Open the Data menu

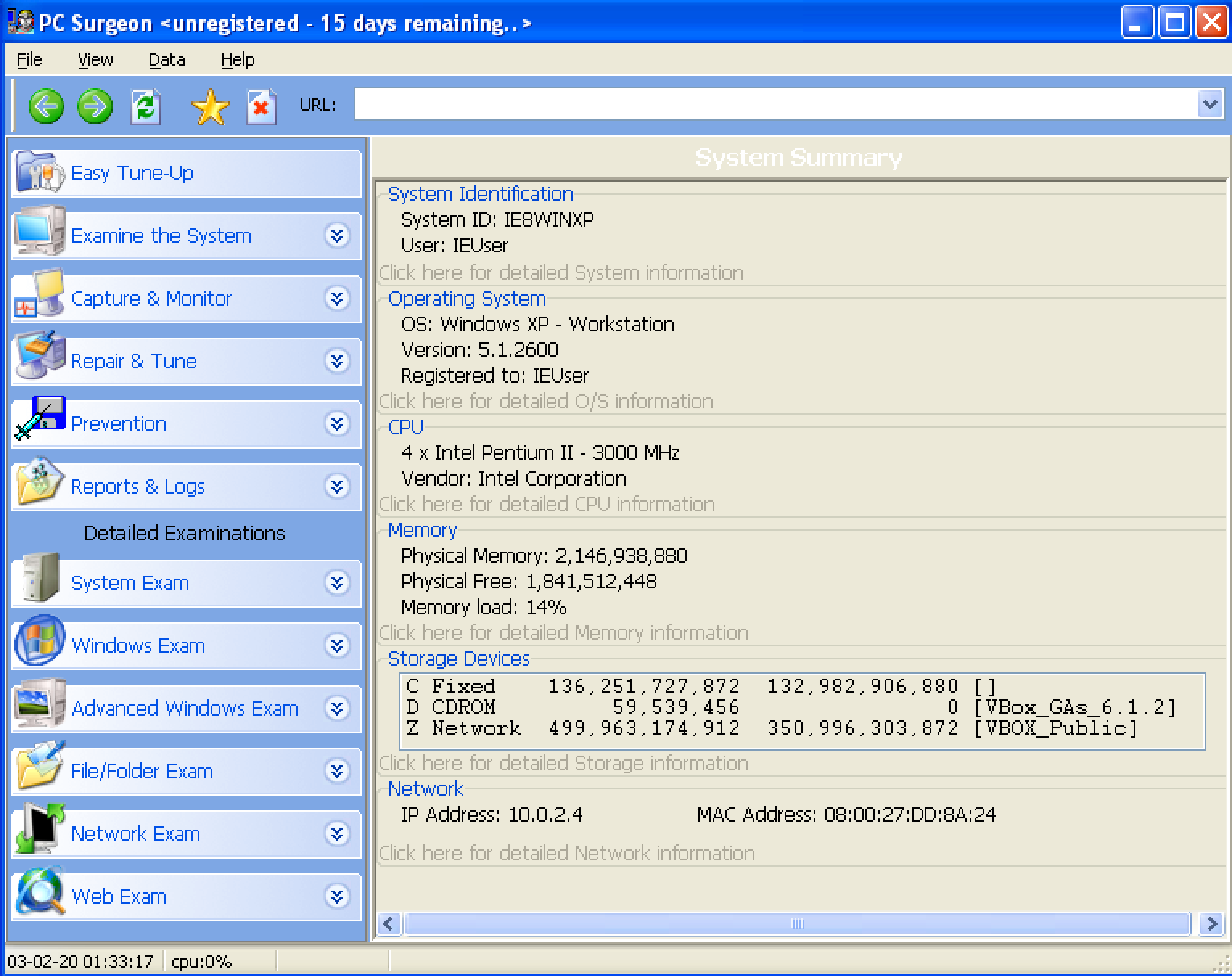coord(167,59)
